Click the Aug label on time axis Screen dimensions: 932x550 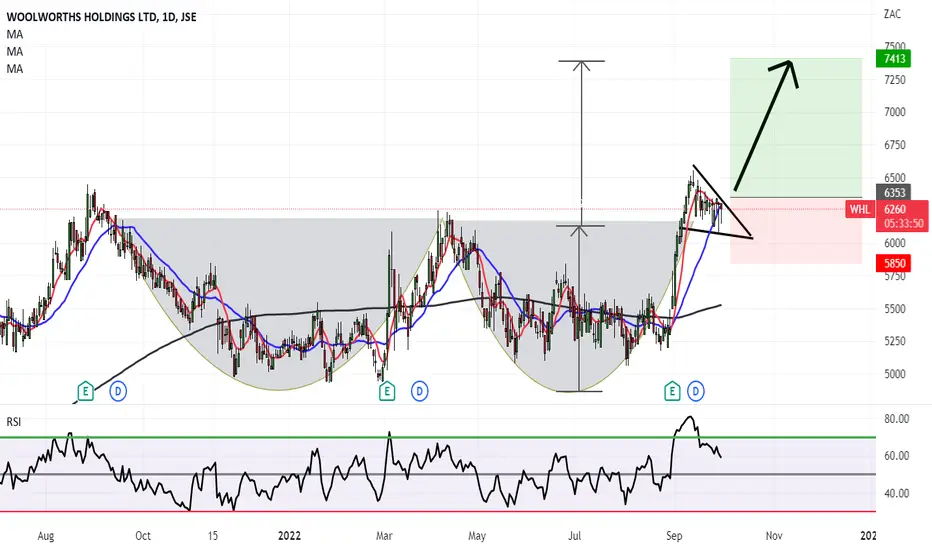coord(46,536)
